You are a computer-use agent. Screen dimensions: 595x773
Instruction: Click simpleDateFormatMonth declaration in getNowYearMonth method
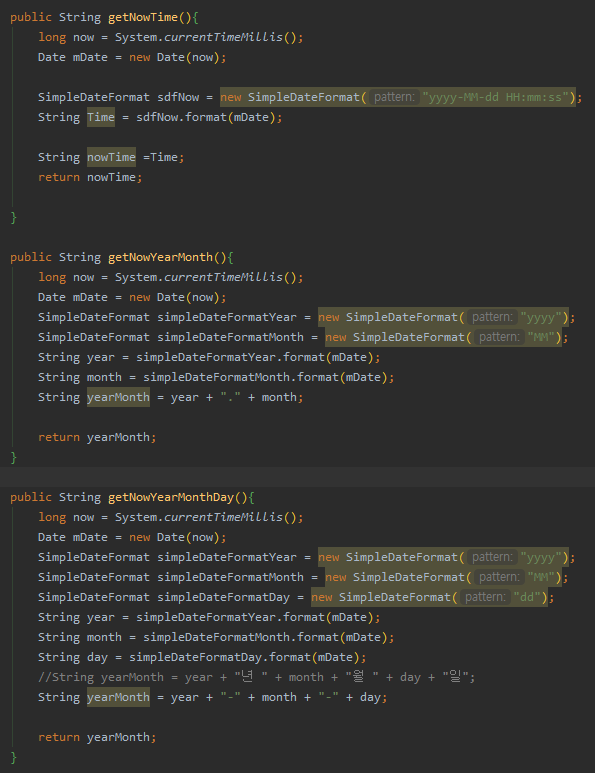230,337
